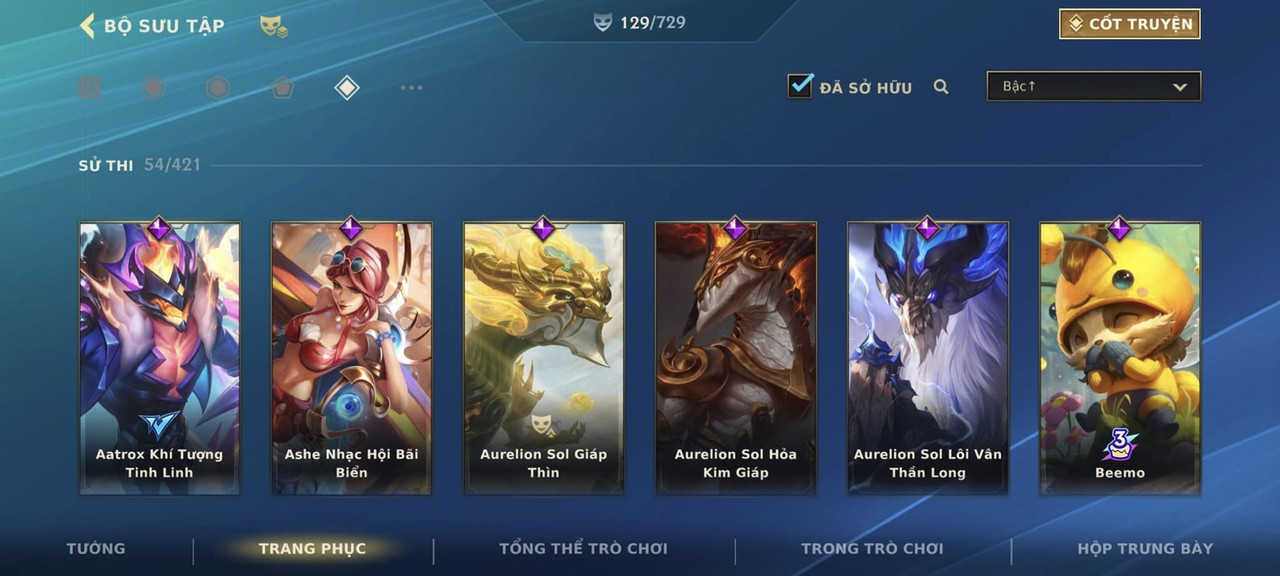This screenshot has width=1280, height=576.
Task: Open the Hộp Trưng Bày tab
Action: pyautogui.click(x=1145, y=548)
